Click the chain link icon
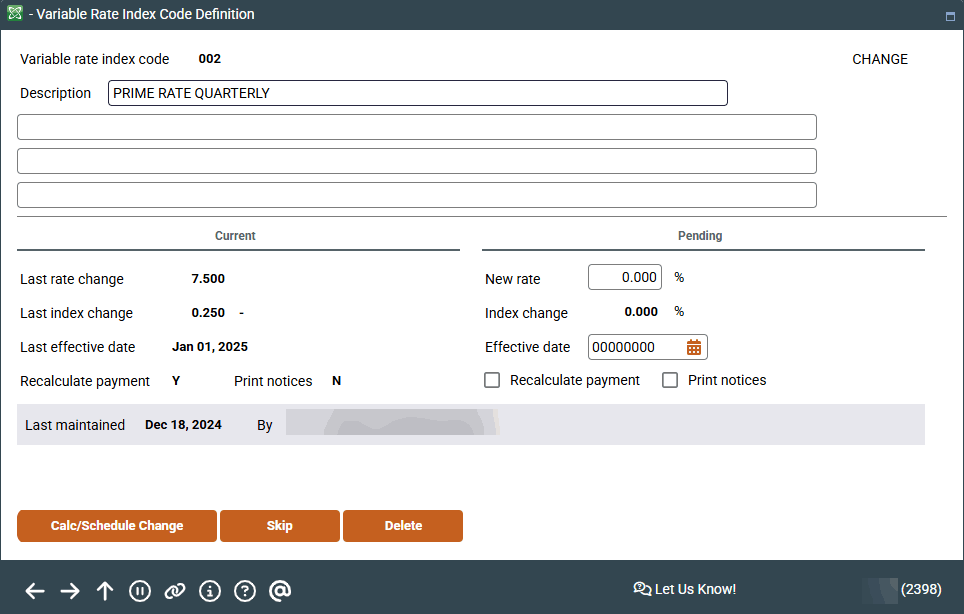Image resolution: width=964 pixels, height=614 pixels. 175,591
